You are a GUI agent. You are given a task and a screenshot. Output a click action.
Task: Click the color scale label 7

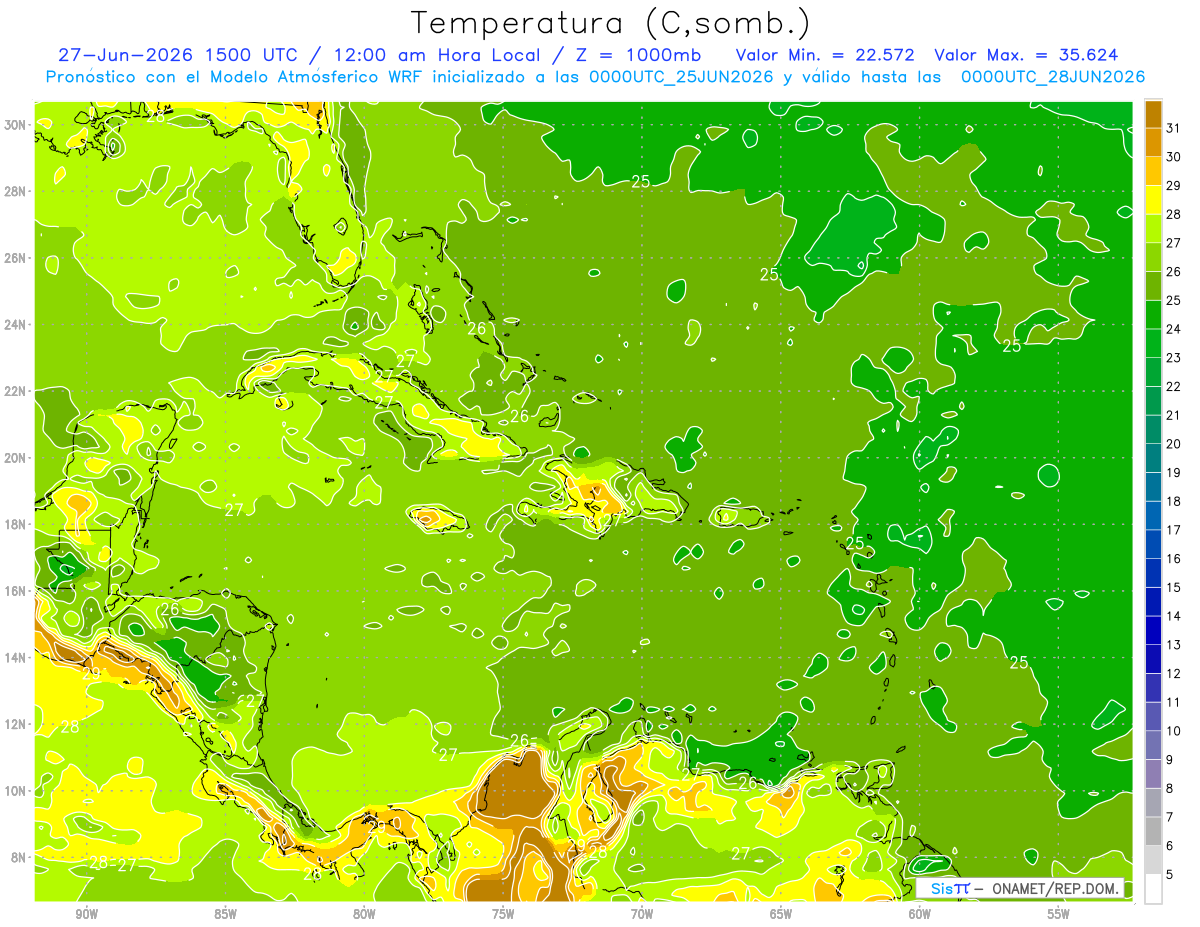pos(1170,817)
